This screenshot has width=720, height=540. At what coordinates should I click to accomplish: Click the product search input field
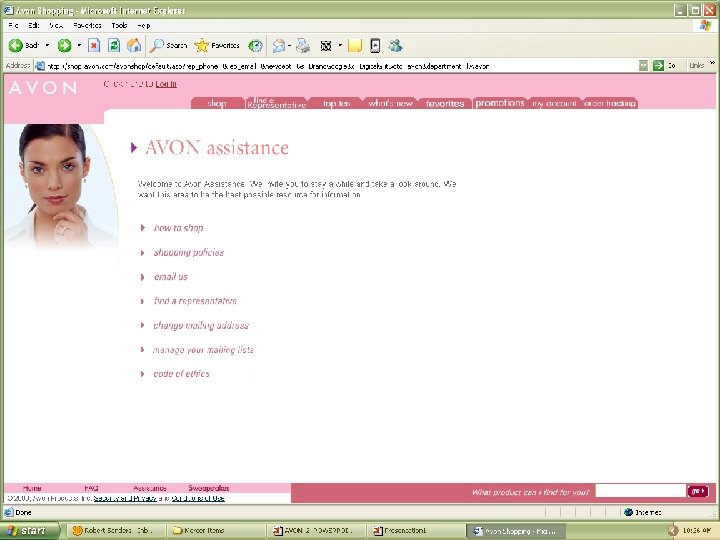pyautogui.click(x=641, y=490)
